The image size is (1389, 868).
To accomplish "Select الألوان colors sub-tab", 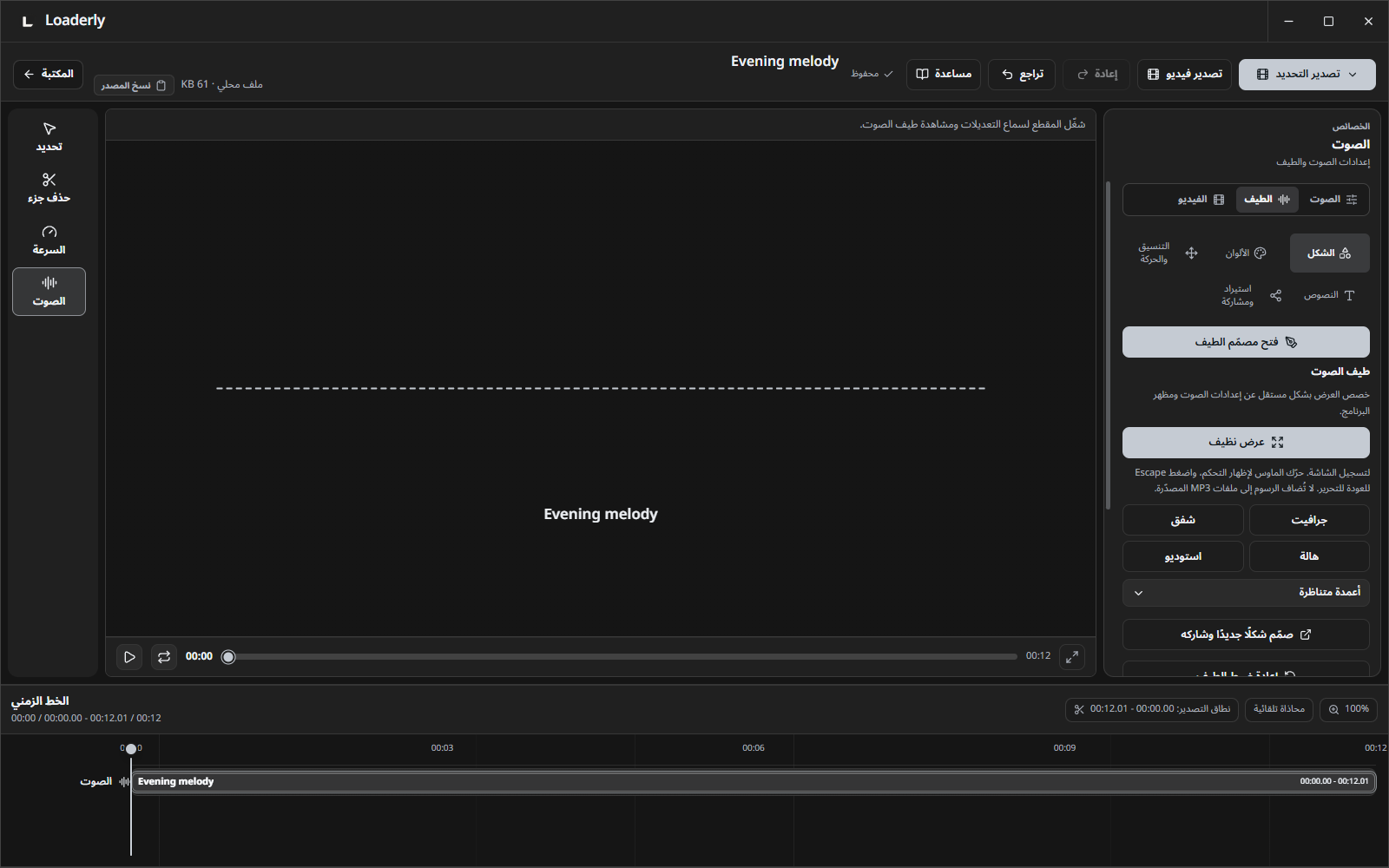I will (1246, 253).
